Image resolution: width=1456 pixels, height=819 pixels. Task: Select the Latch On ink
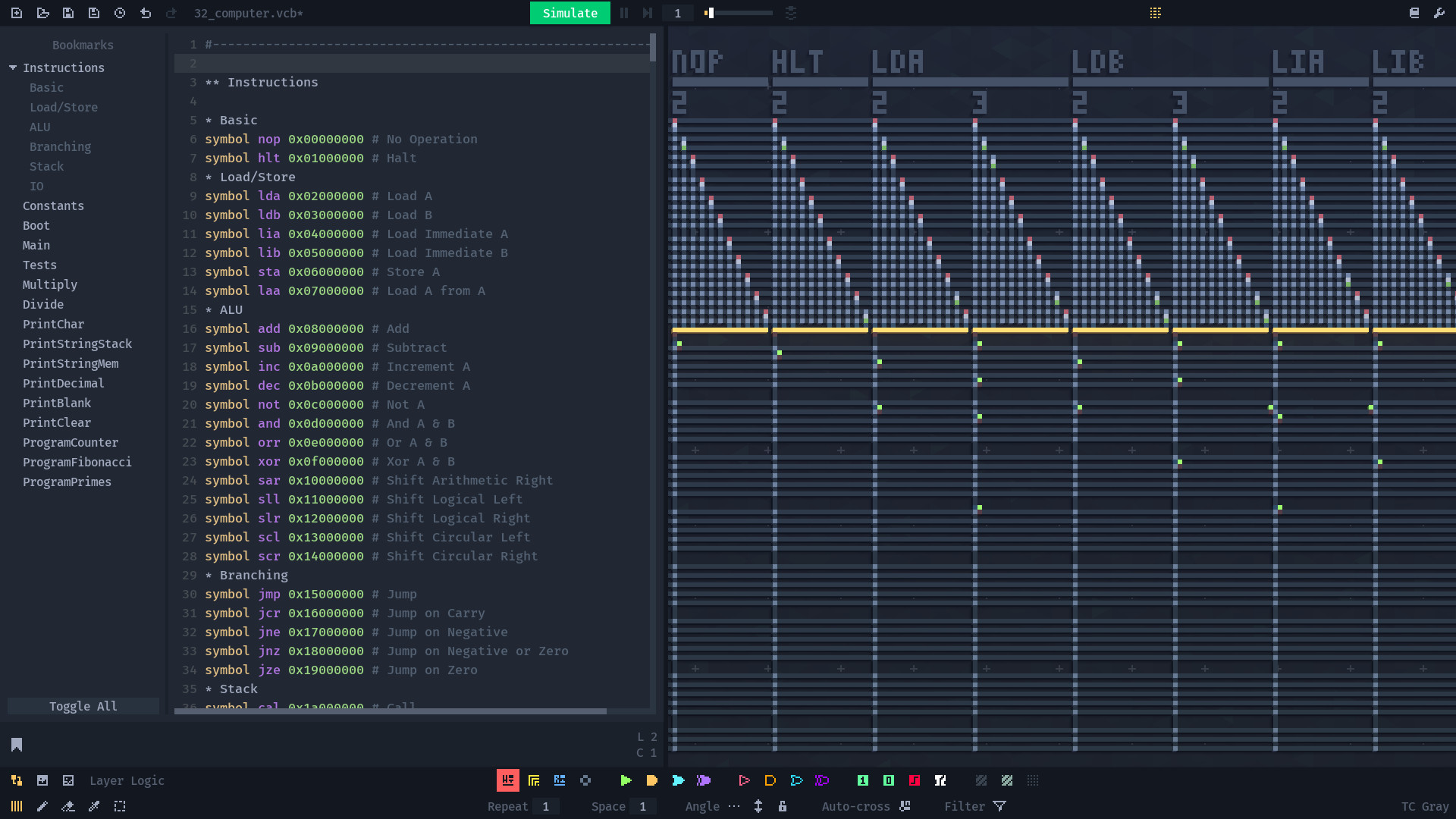click(863, 780)
